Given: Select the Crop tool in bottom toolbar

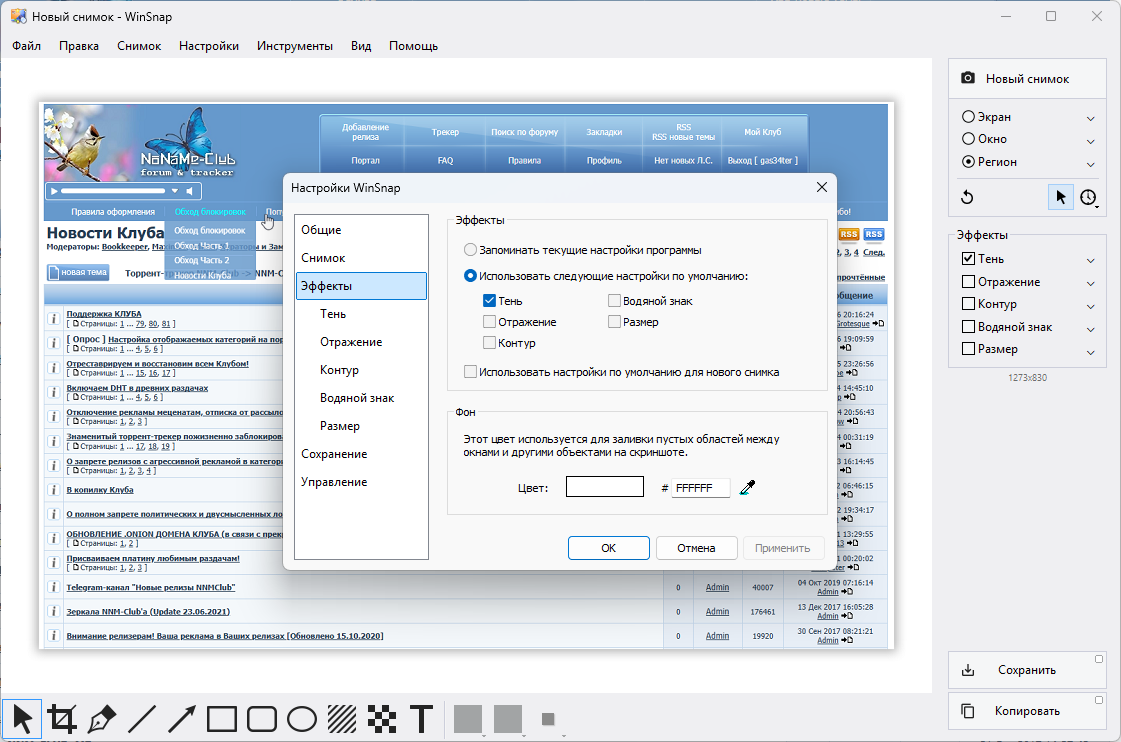Looking at the screenshot, I should 62,719.
